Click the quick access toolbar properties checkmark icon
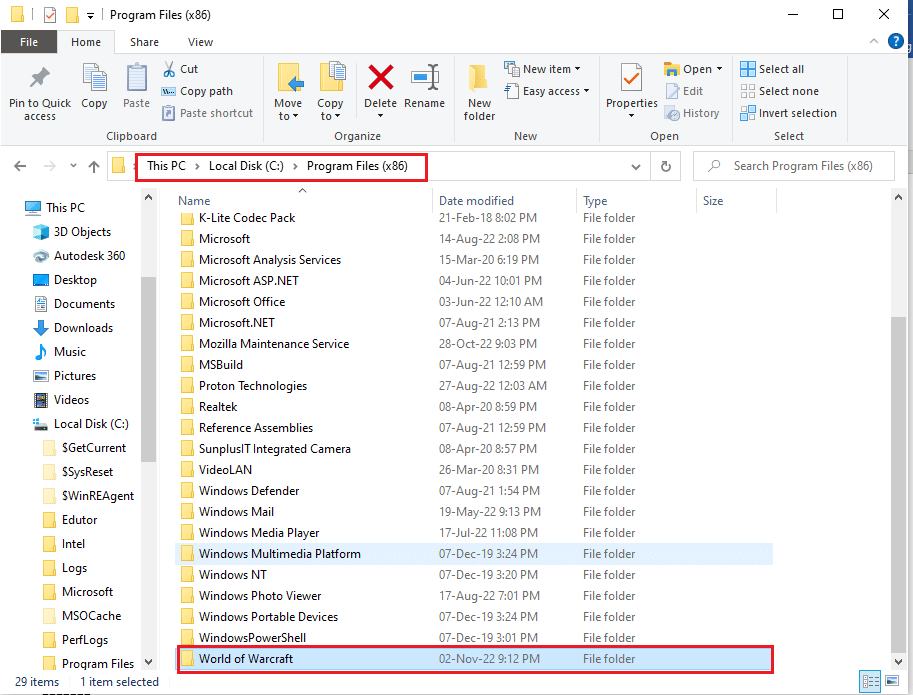This screenshot has width=913, height=695. click(50, 15)
